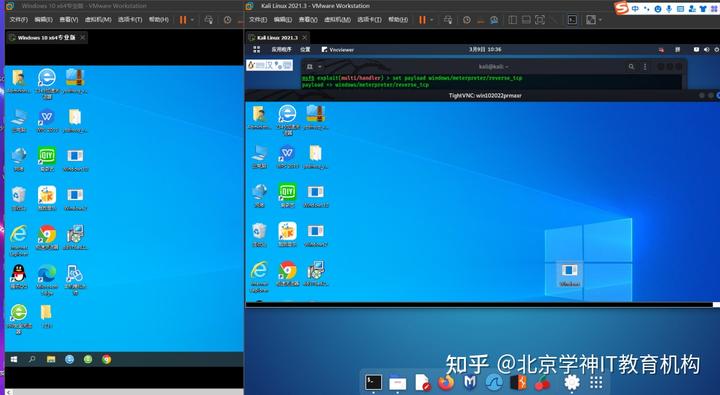Search in Kali terminal window

point(631,67)
